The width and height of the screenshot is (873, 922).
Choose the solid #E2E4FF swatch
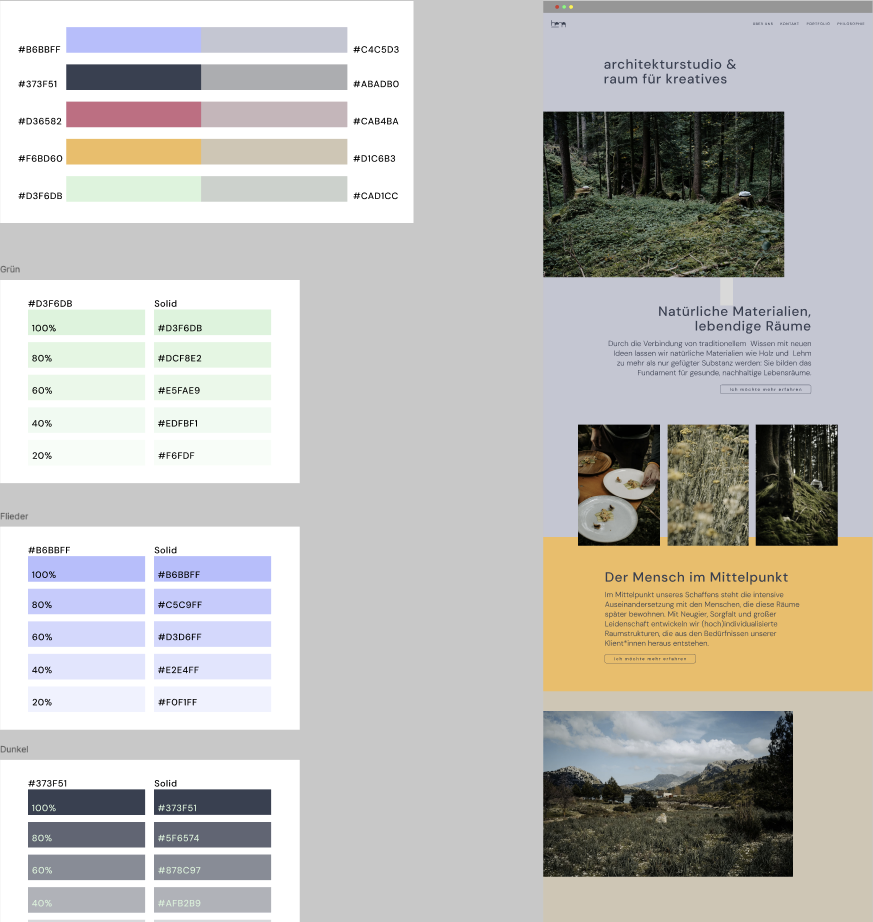pyautogui.click(x=213, y=667)
